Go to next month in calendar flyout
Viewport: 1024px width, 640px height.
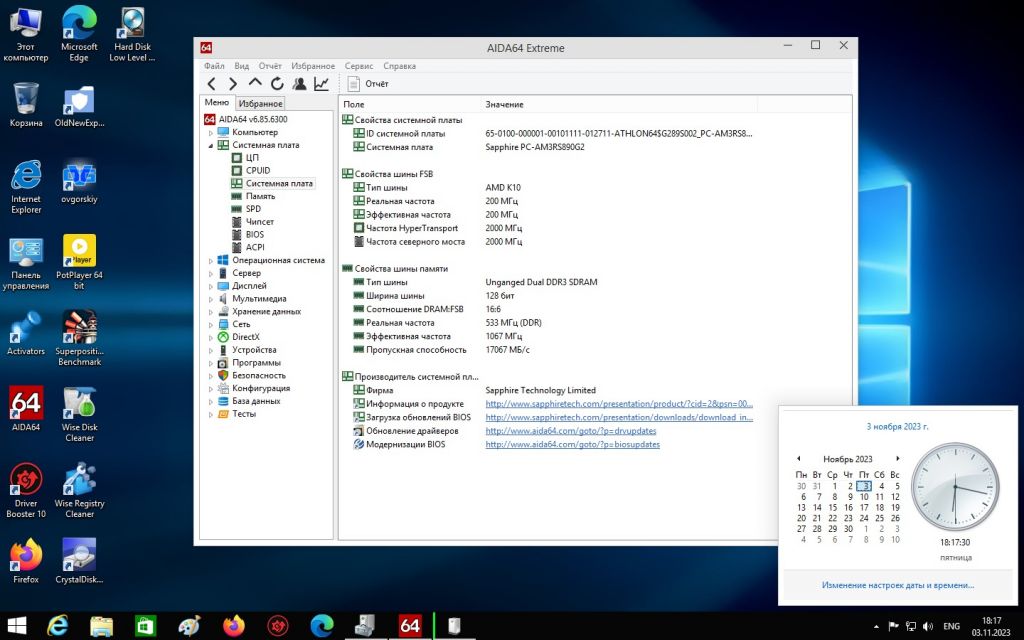pyautogui.click(x=897, y=458)
